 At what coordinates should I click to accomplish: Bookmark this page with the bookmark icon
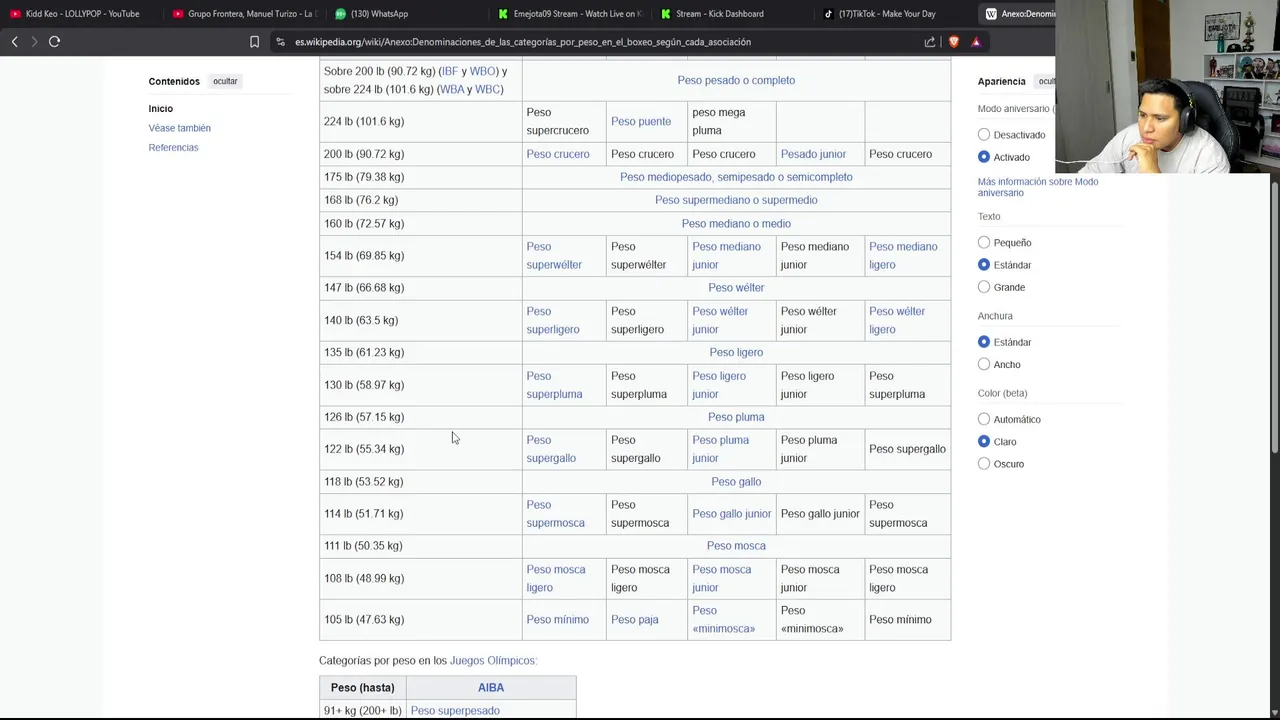pos(254,42)
